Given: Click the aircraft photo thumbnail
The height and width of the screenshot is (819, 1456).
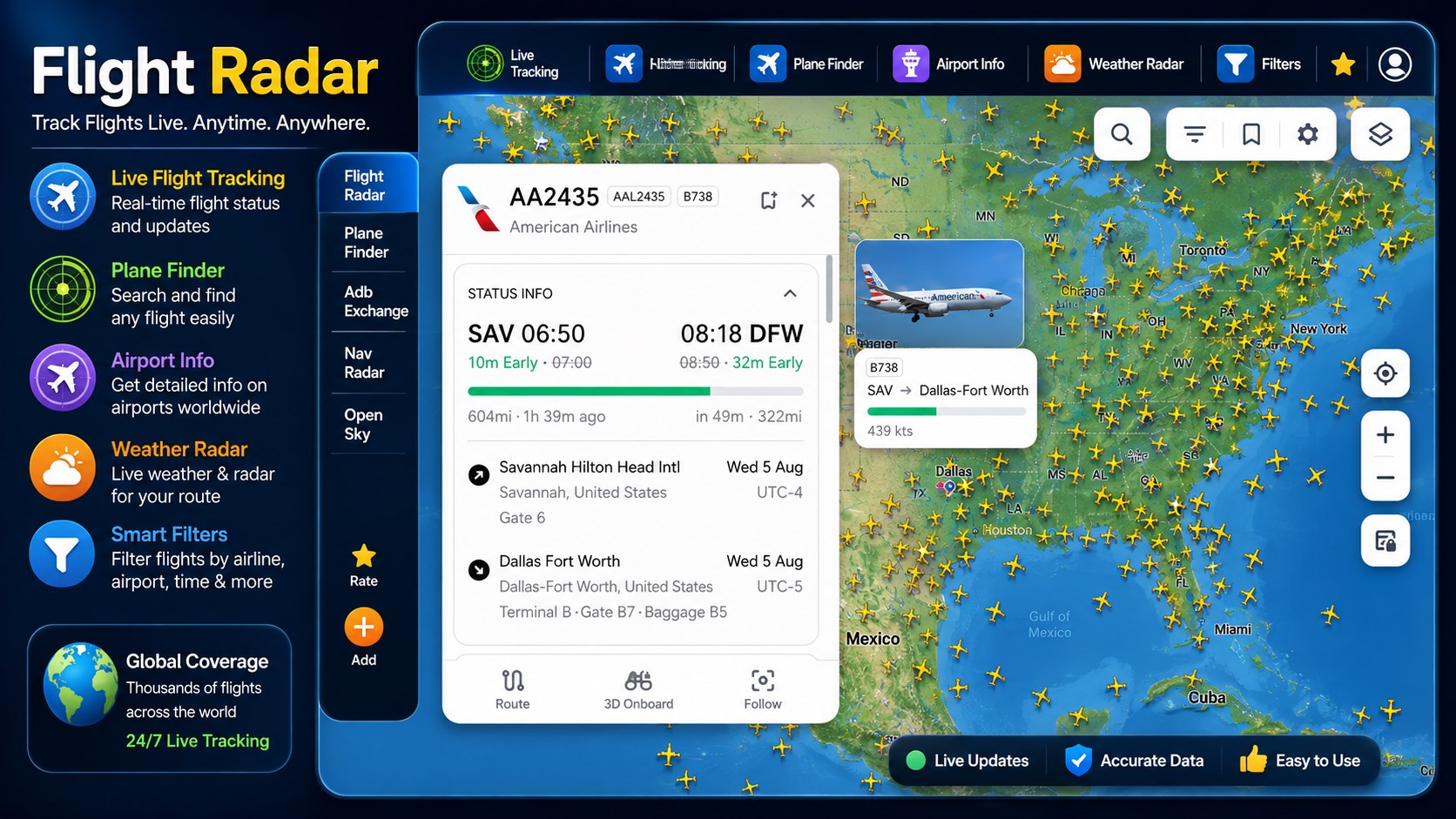Looking at the screenshot, I should point(939,294).
